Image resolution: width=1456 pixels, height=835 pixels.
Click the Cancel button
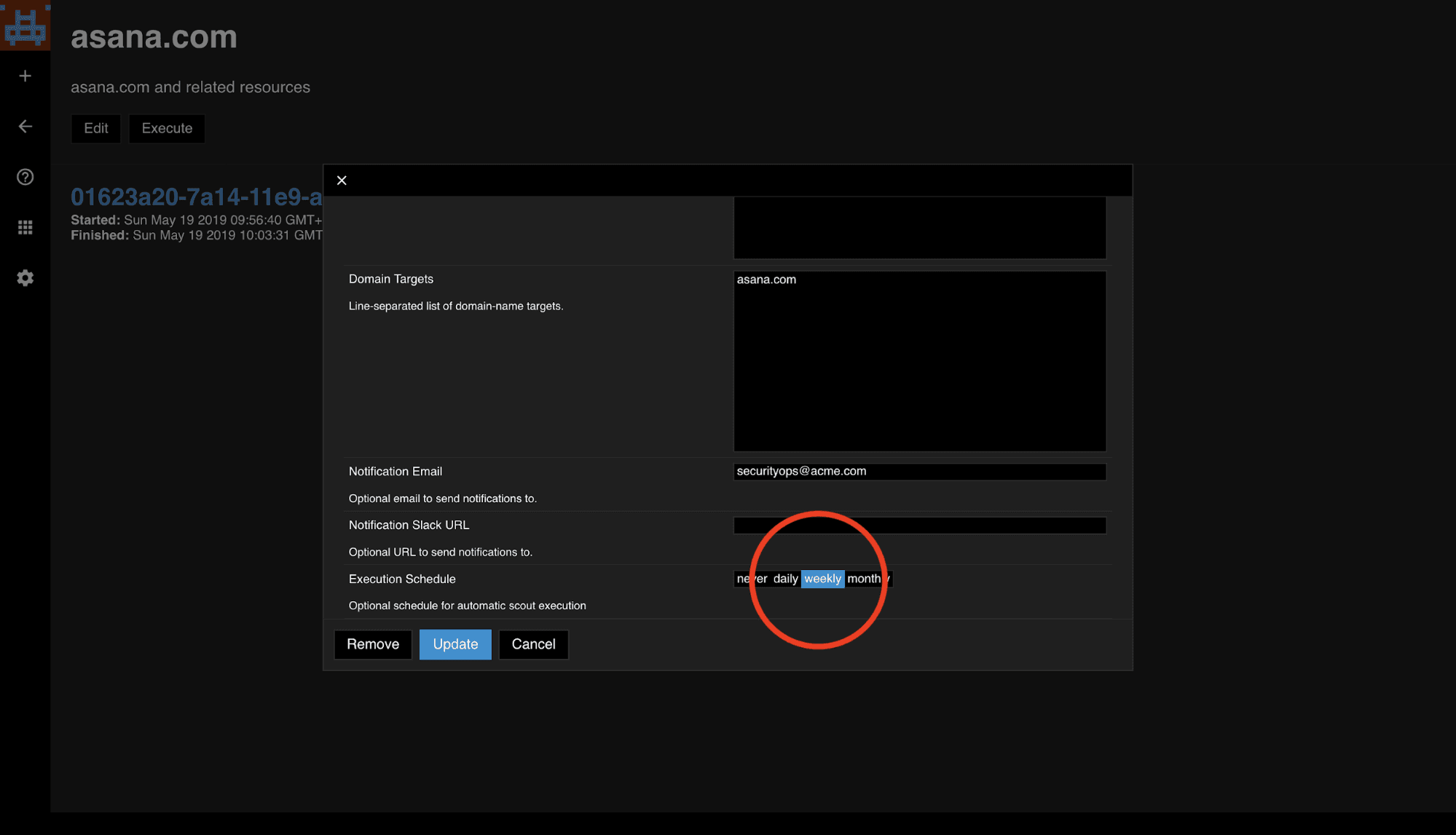533,644
